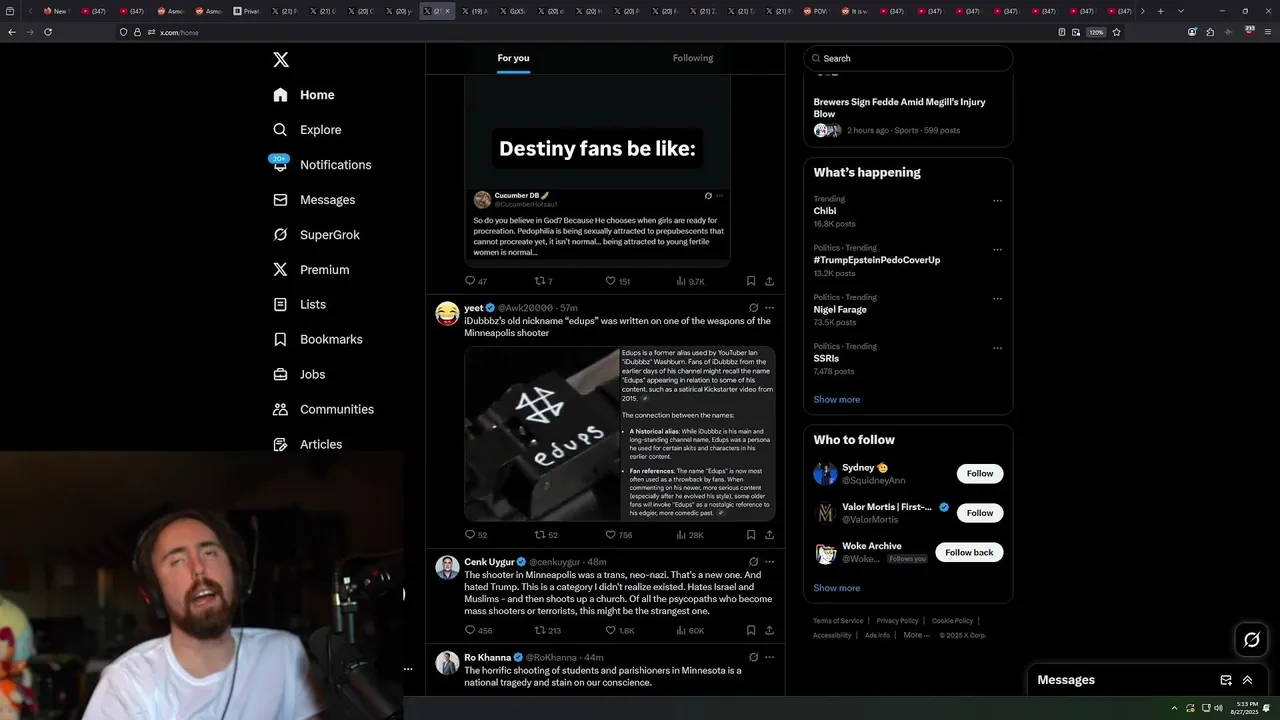The width and height of the screenshot is (1280, 720).
Task: Follow Valor Mortis account
Action: pyautogui.click(x=980, y=513)
